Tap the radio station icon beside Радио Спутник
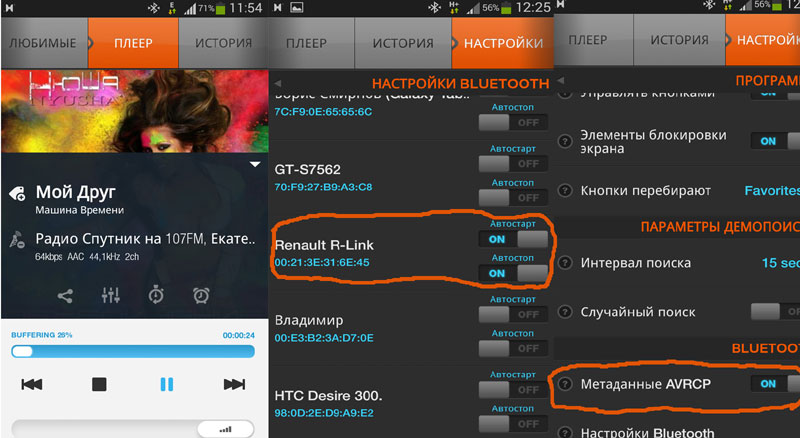This screenshot has width=800, height=438. click(x=17, y=239)
